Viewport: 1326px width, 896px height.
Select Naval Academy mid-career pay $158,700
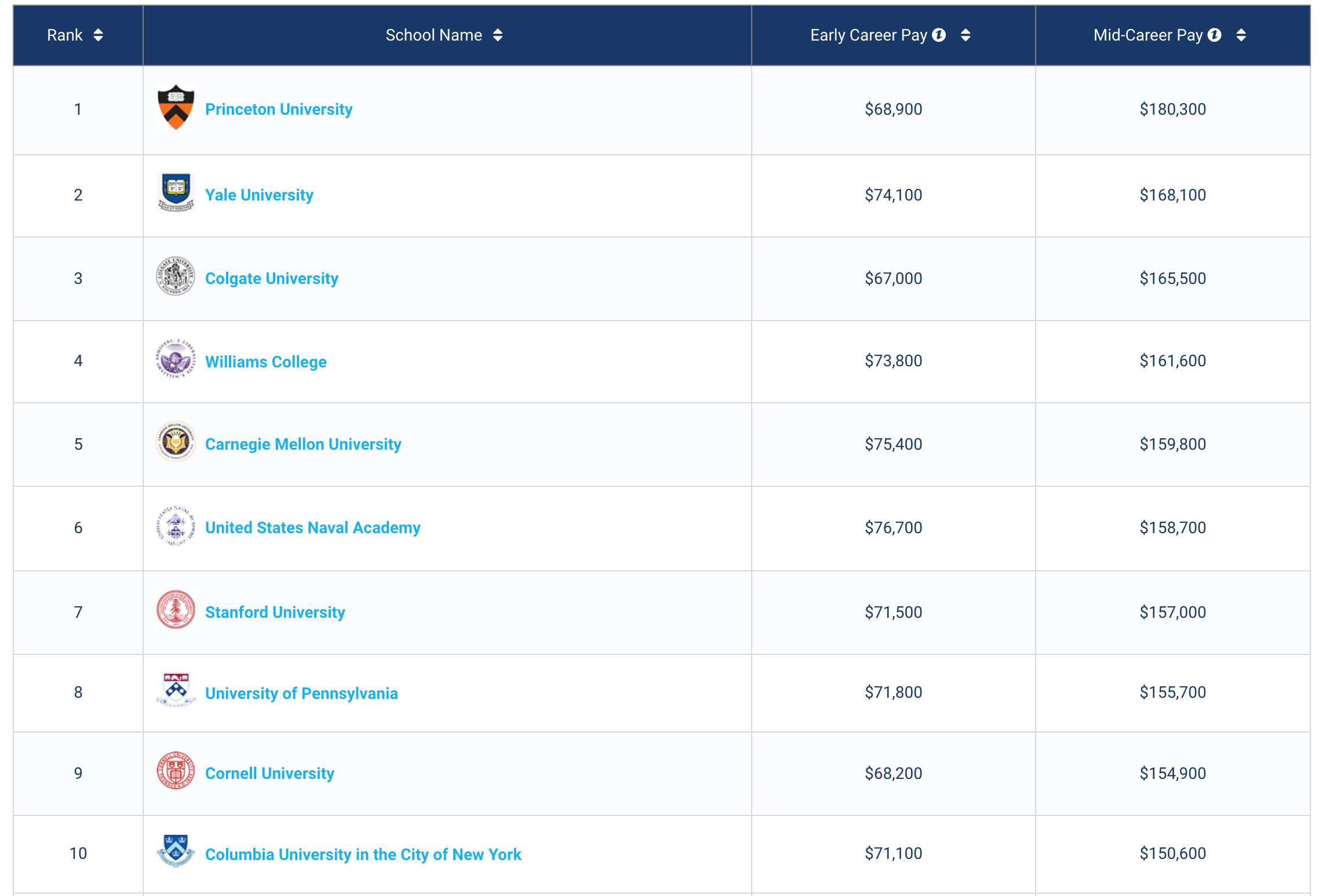click(1172, 527)
